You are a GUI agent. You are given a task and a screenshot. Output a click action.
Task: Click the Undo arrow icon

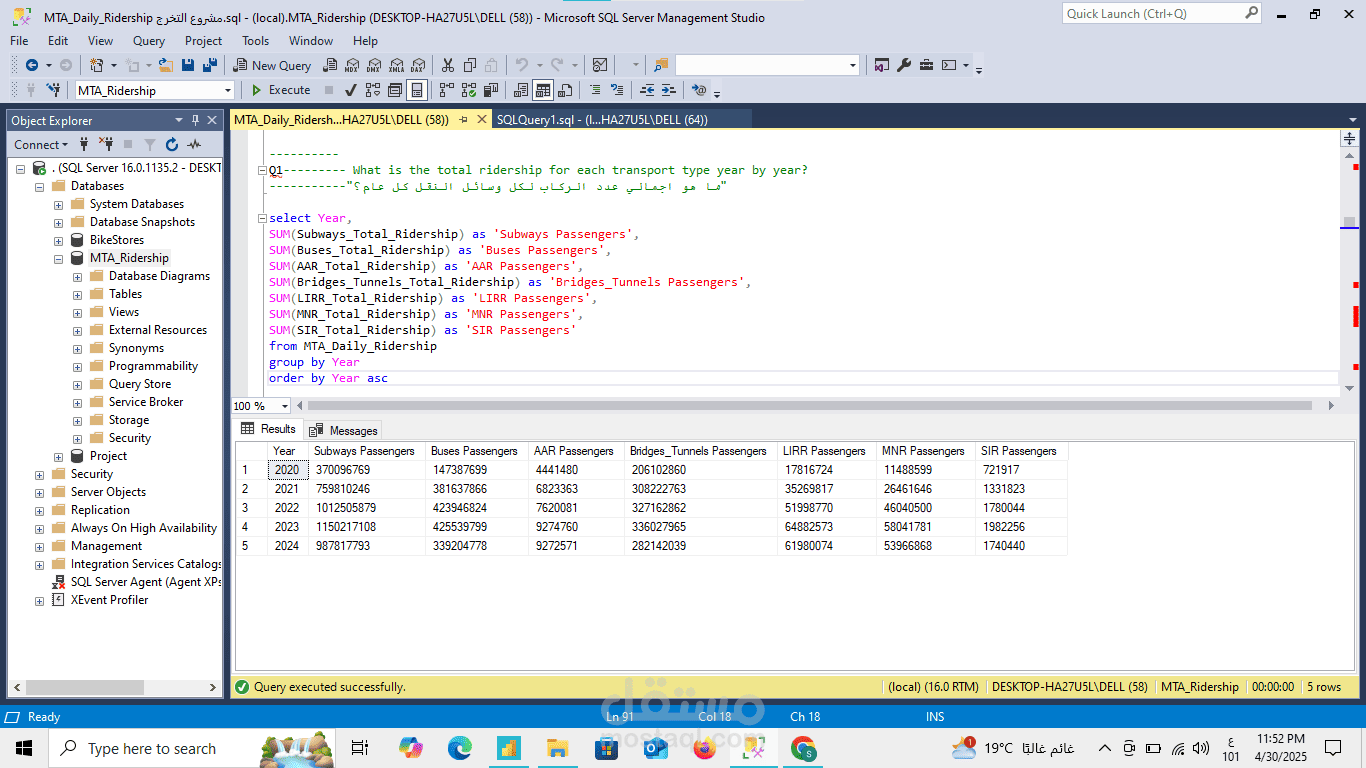tap(521, 65)
